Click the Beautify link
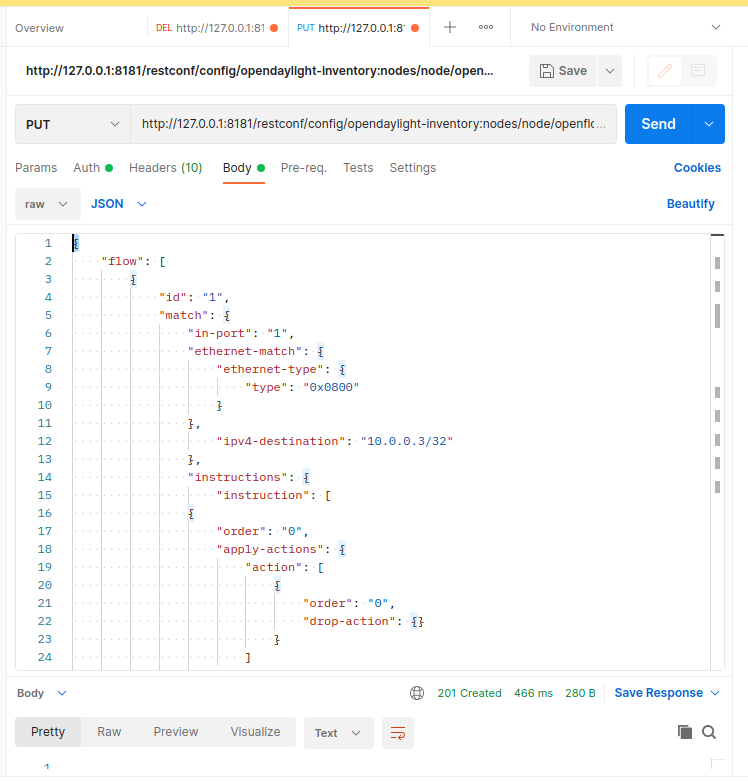 coord(690,204)
